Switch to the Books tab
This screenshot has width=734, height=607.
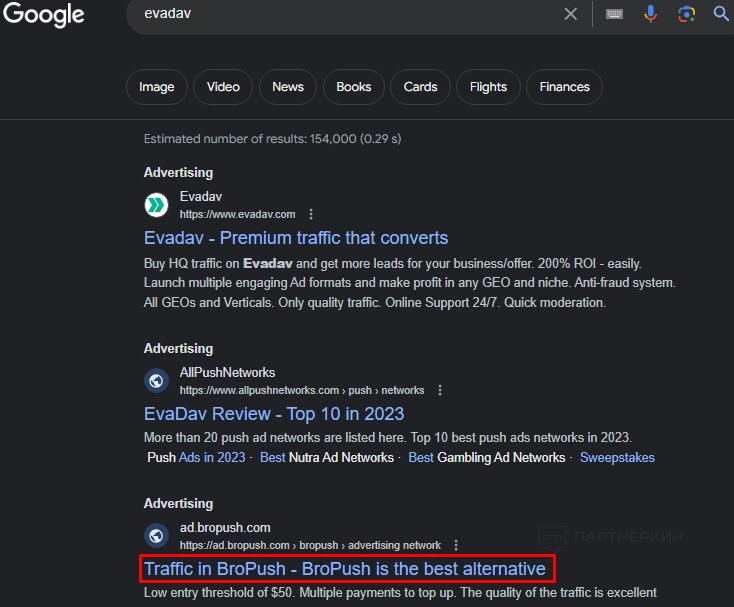tap(354, 87)
